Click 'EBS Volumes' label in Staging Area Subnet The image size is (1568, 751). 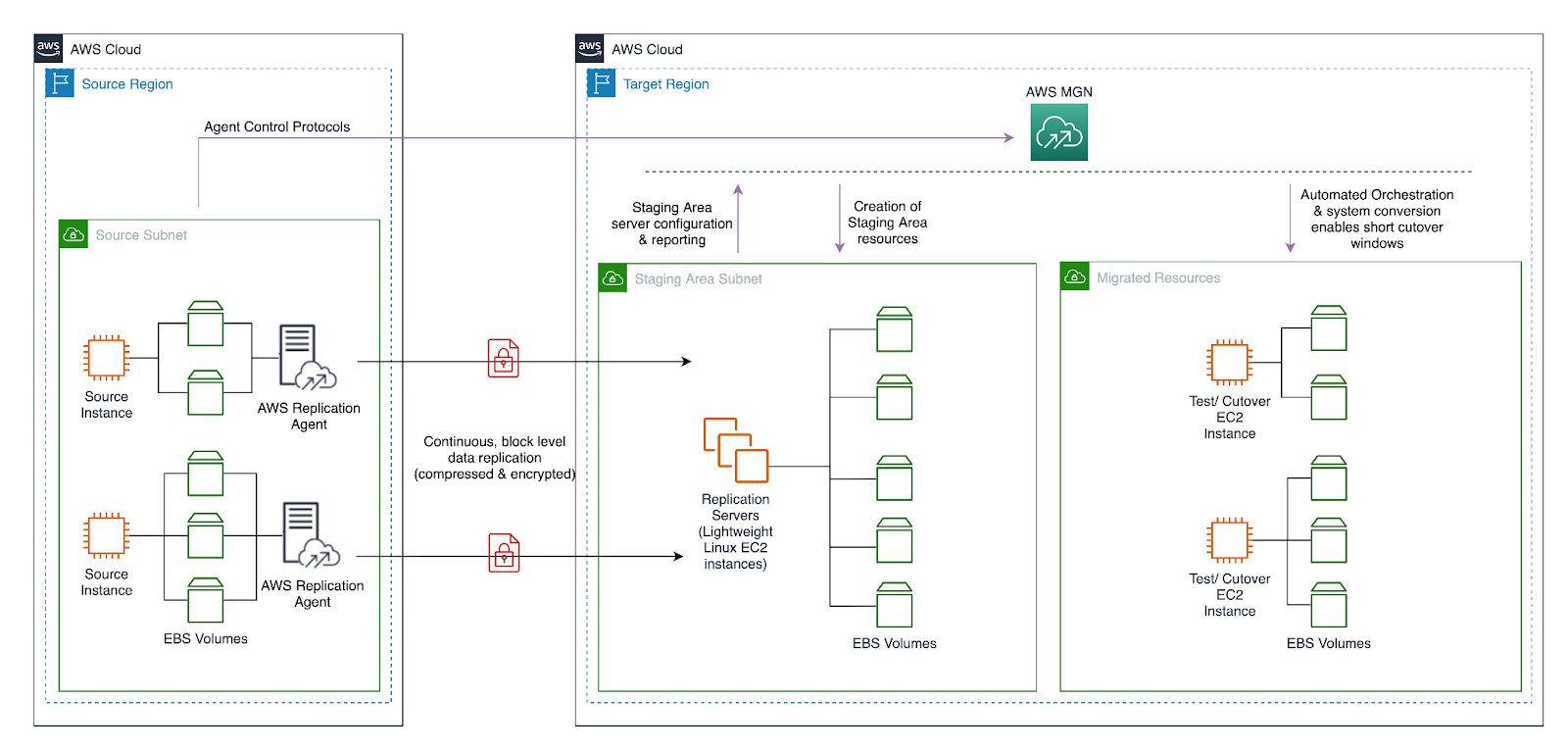(x=895, y=644)
